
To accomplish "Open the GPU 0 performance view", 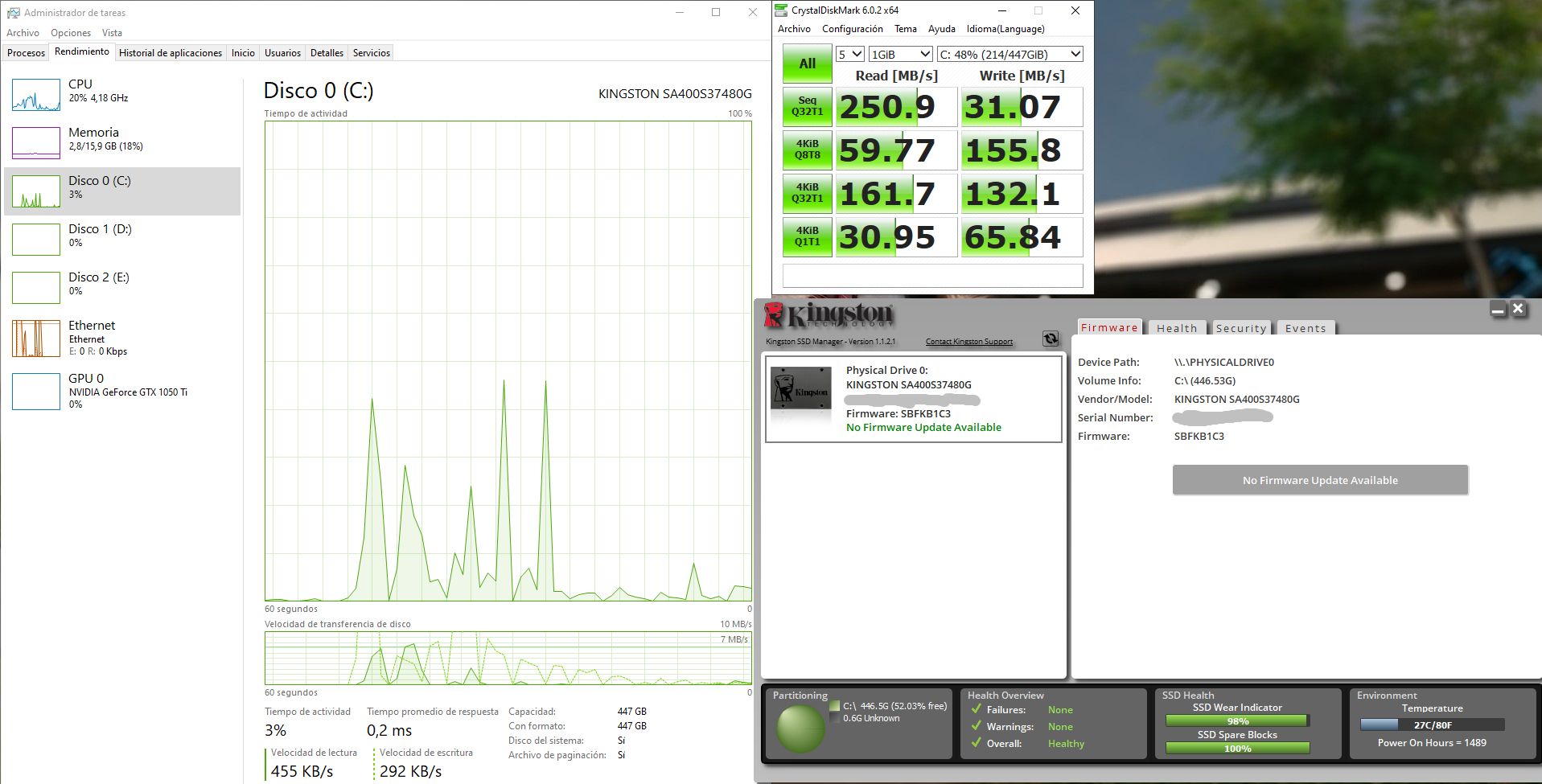I will point(122,392).
